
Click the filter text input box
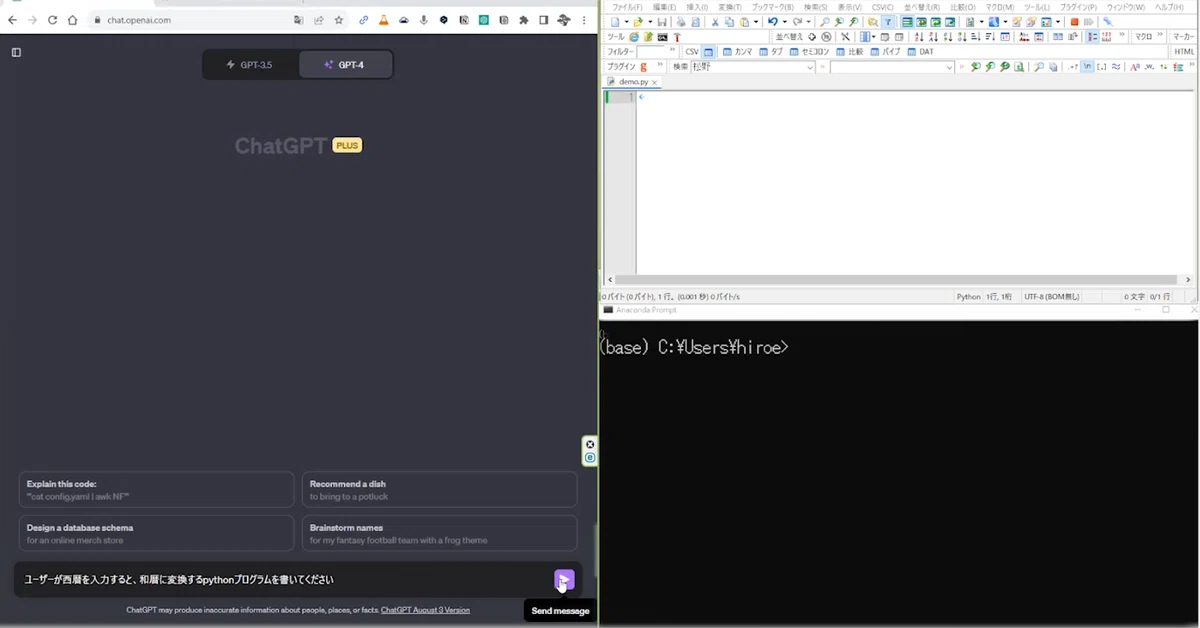652,52
